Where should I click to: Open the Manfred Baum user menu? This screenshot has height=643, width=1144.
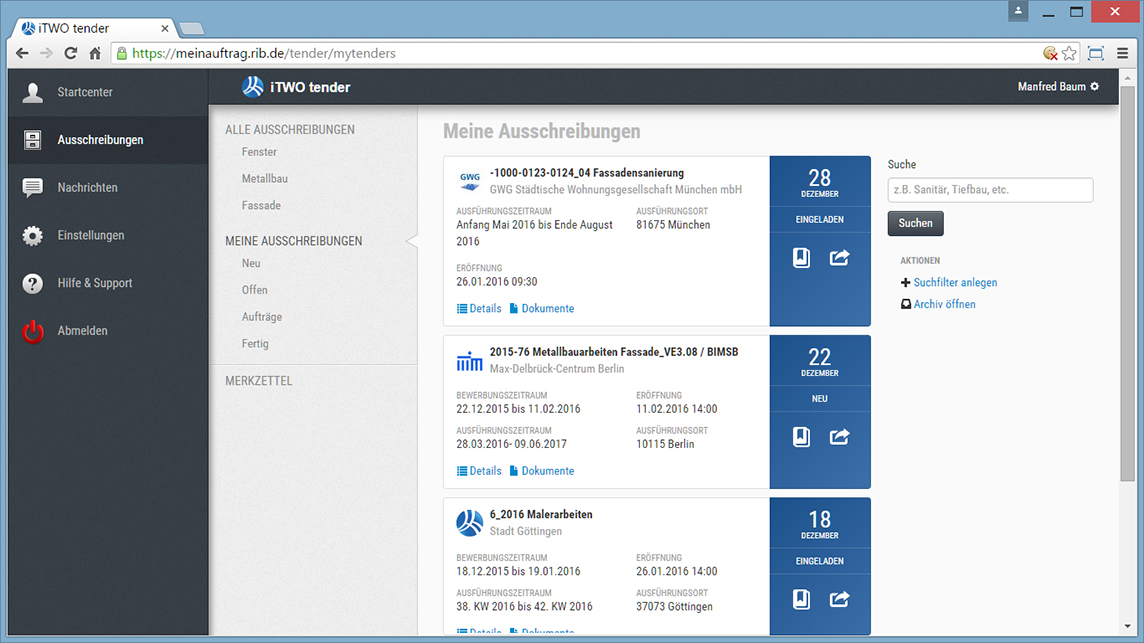click(x=1058, y=87)
